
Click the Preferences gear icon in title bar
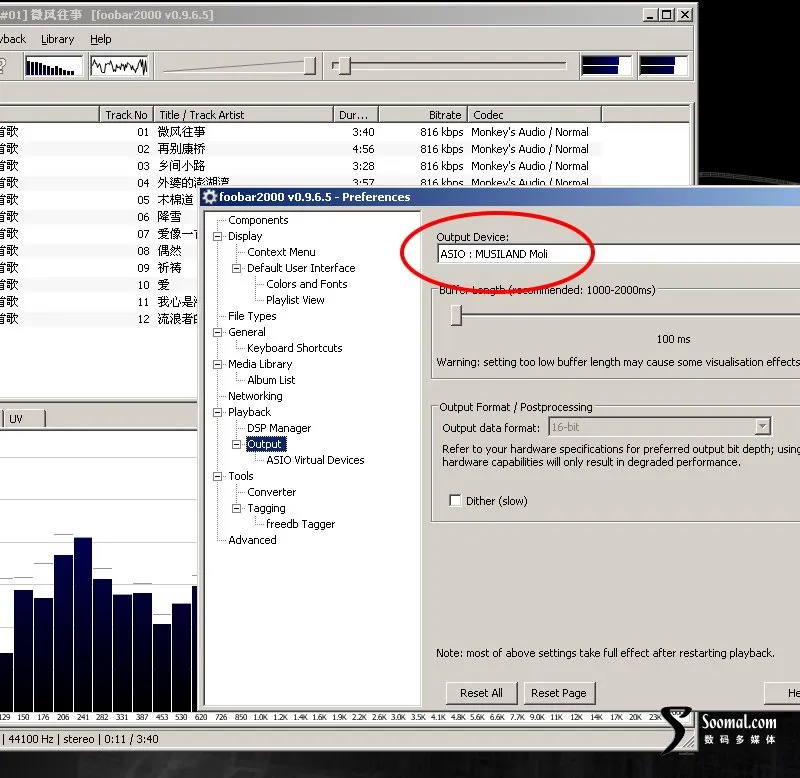(210, 197)
